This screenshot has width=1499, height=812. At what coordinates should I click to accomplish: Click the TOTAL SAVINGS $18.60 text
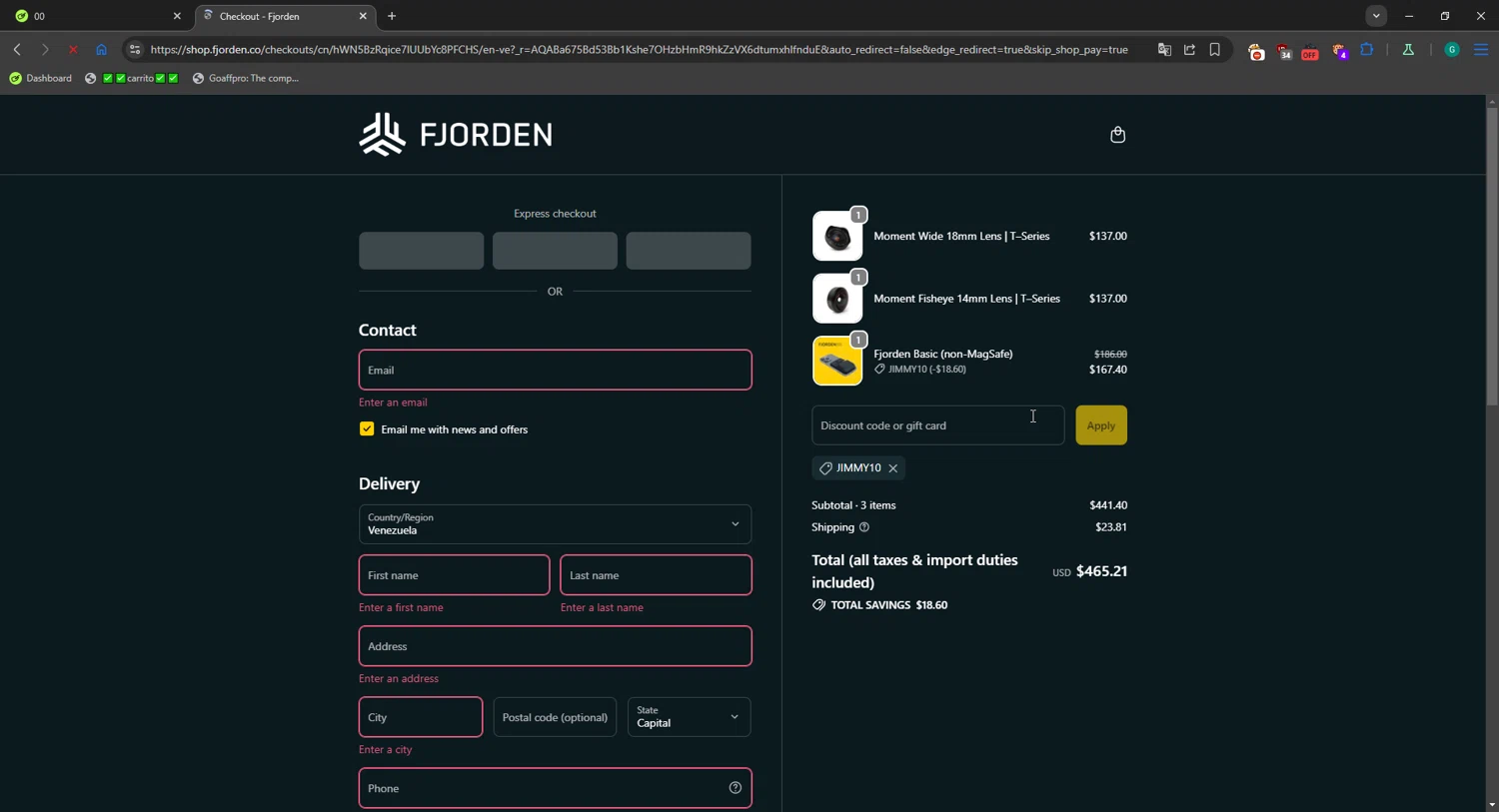pyautogui.click(x=888, y=605)
